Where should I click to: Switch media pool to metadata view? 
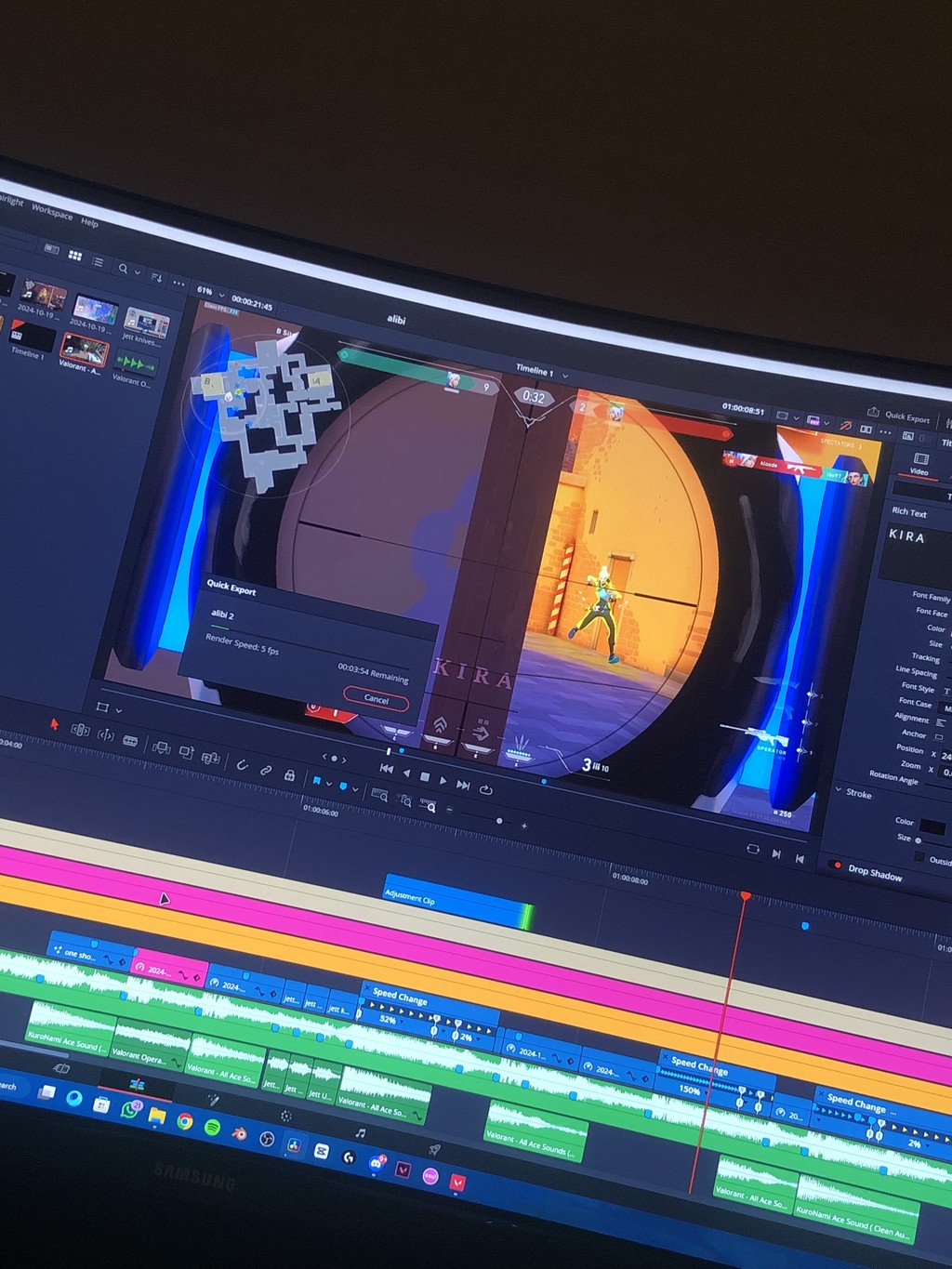point(52,249)
